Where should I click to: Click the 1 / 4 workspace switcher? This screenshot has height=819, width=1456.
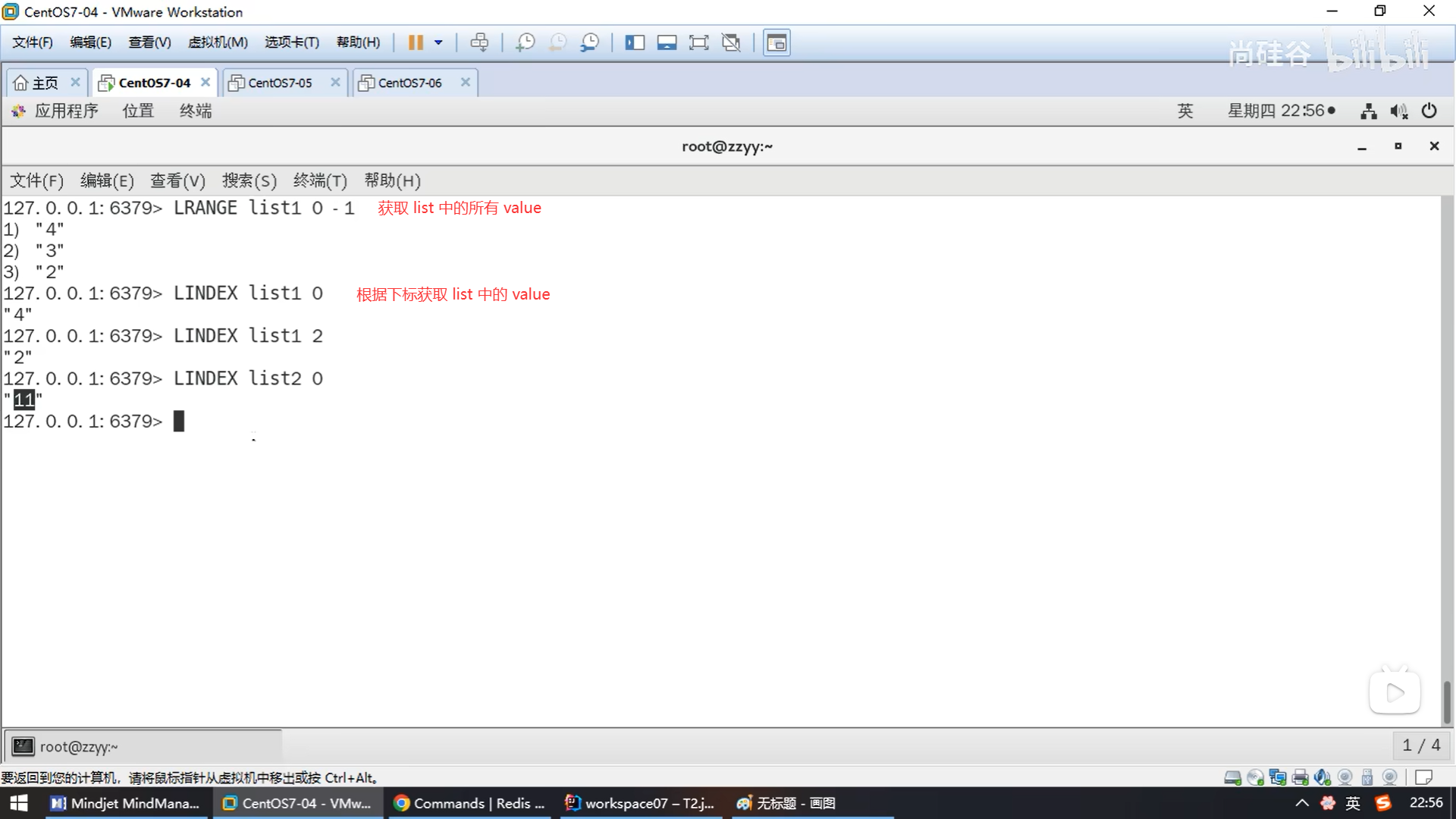pyautogui.click(x=1420, y=745)
